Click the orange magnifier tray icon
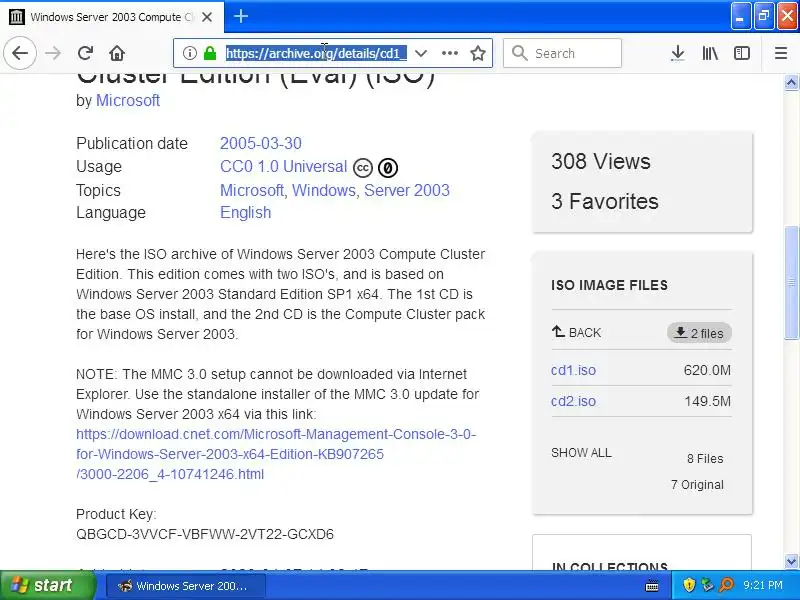800x600 pixels. click(726, 585)
